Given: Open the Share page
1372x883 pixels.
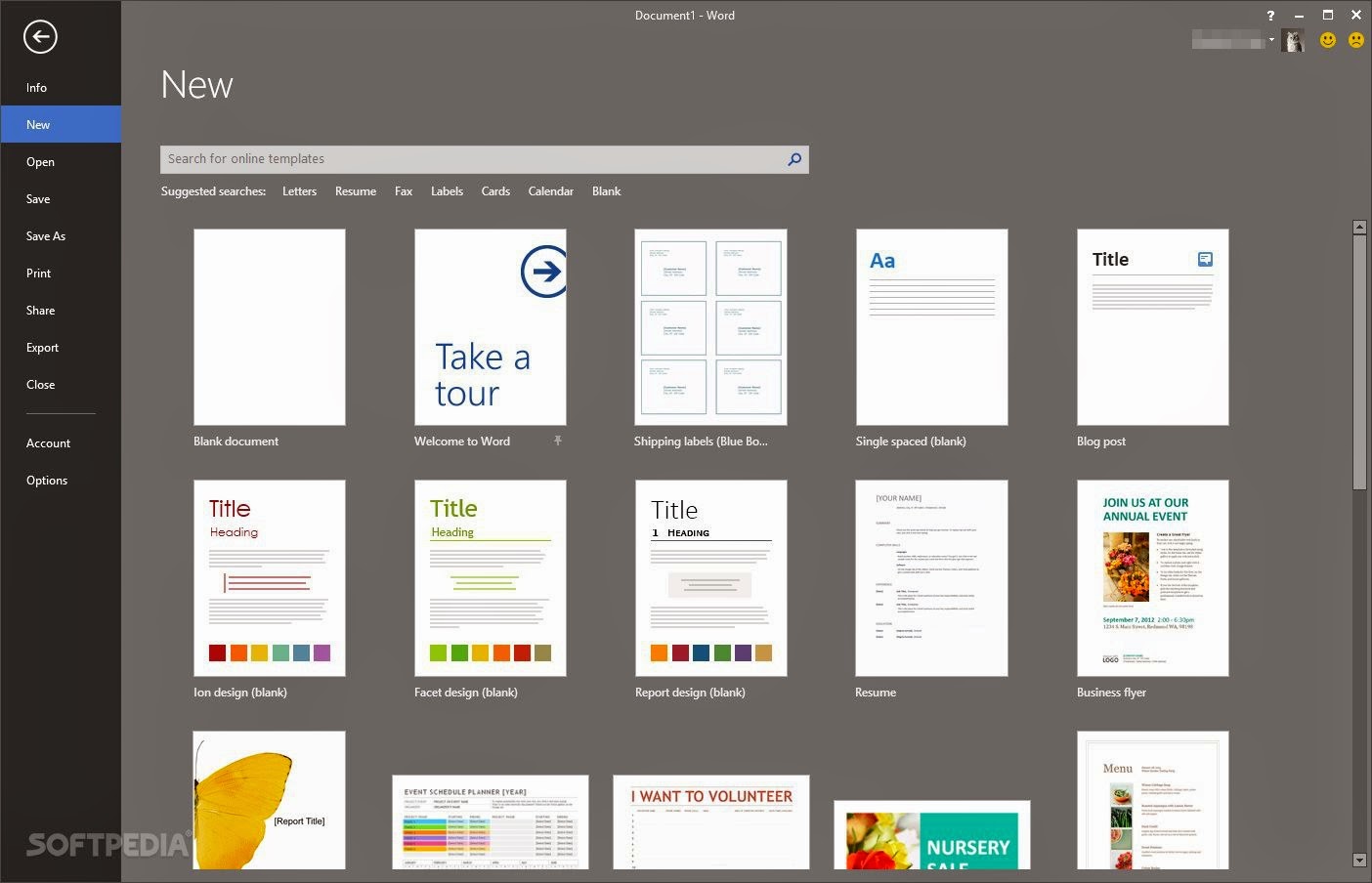Looking at the screenshot, I should tap(61, 311).
